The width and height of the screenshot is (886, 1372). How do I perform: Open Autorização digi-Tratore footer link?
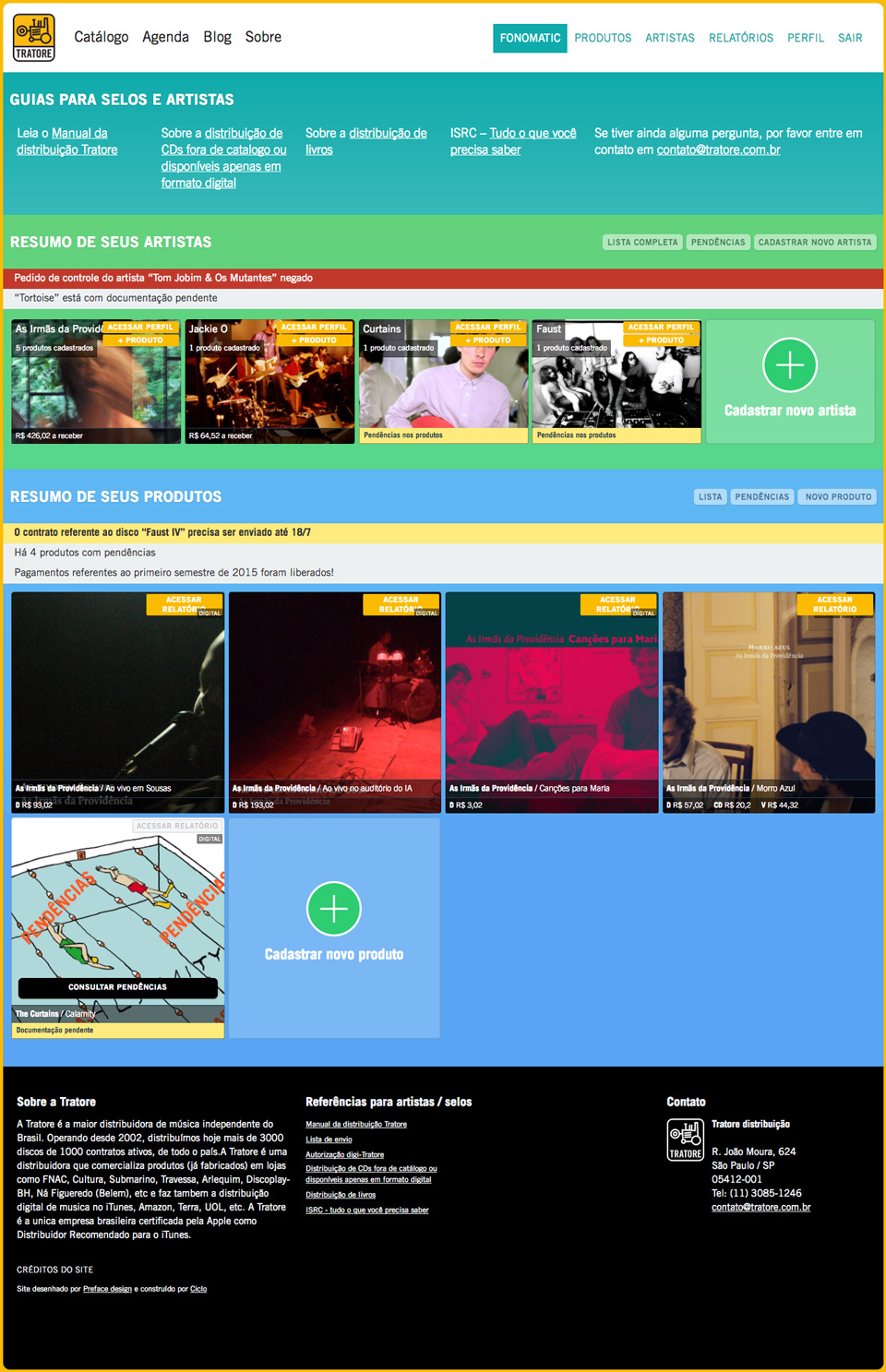pos(345,1154)
